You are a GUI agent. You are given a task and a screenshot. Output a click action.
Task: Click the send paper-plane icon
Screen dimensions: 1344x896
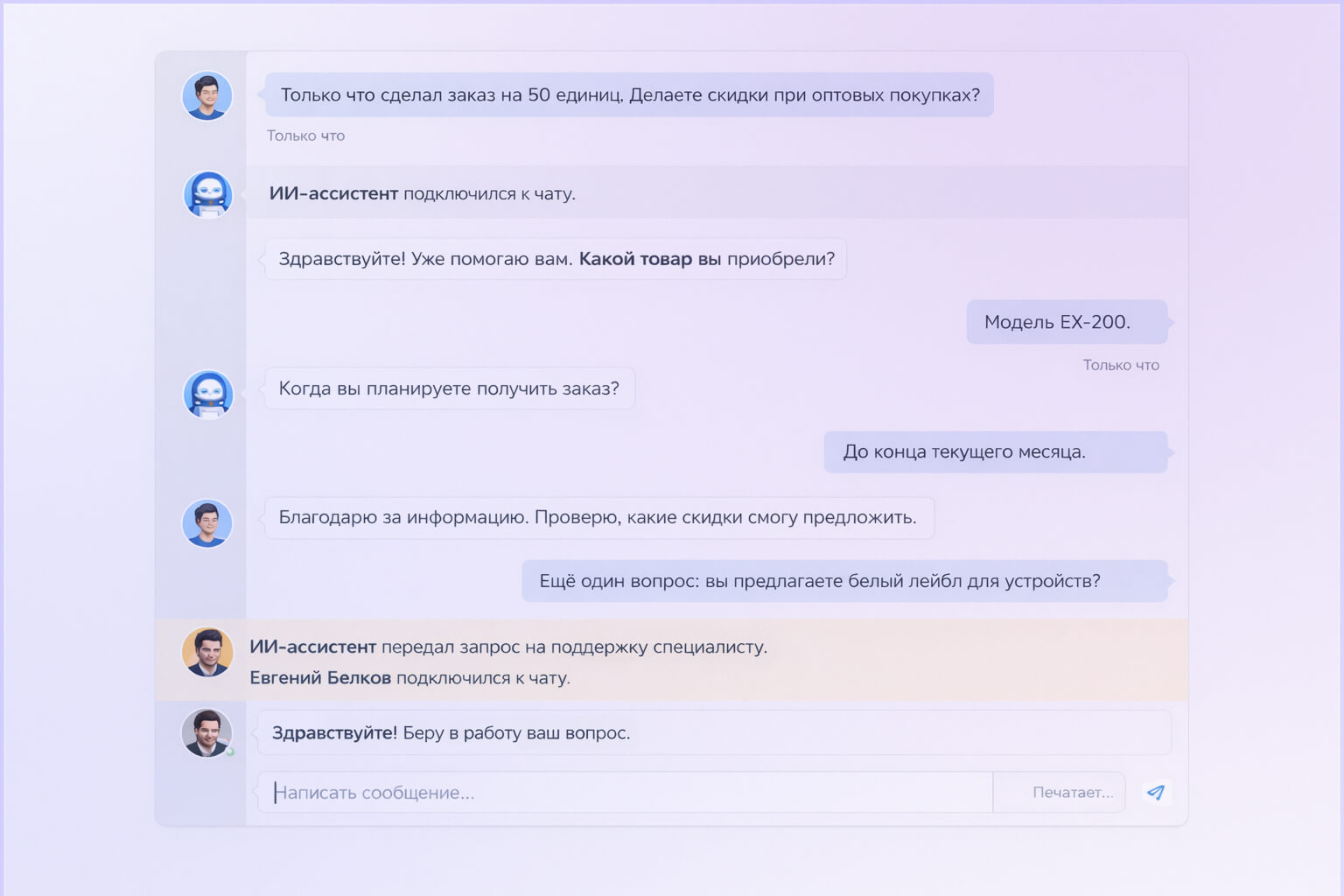[1156, 792]
